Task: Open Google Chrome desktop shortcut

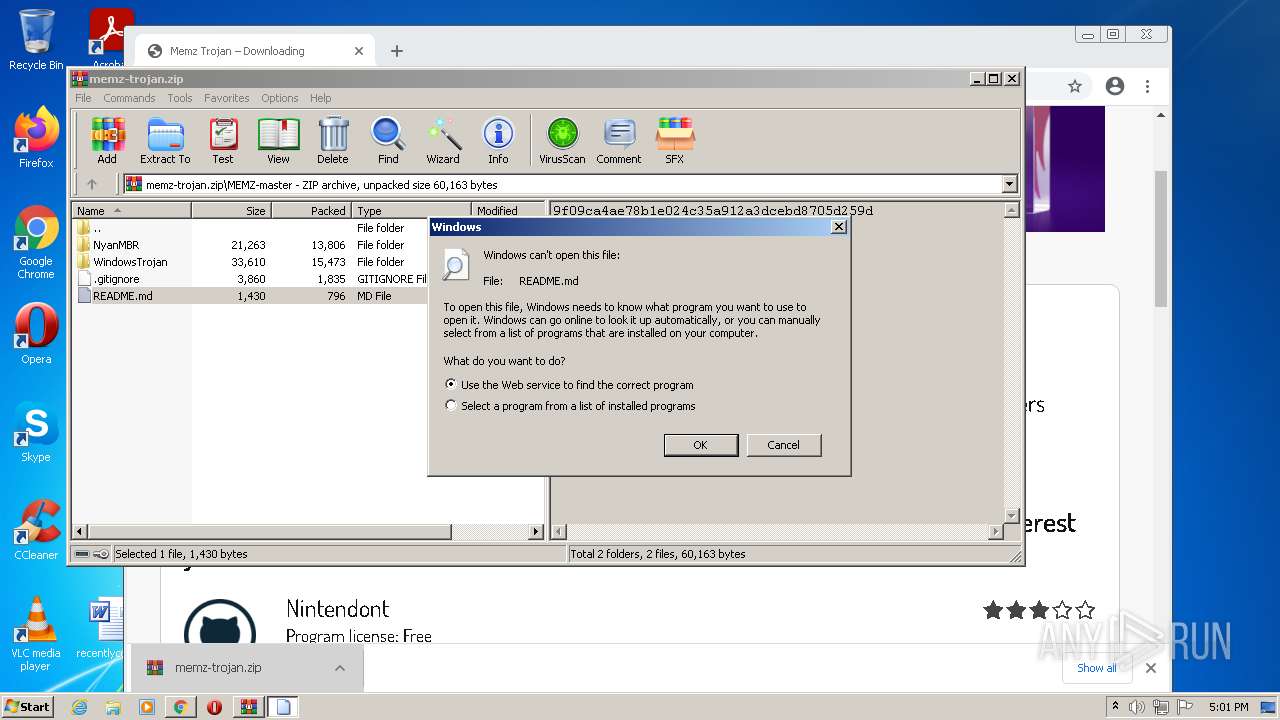Action: click(36, 242)
